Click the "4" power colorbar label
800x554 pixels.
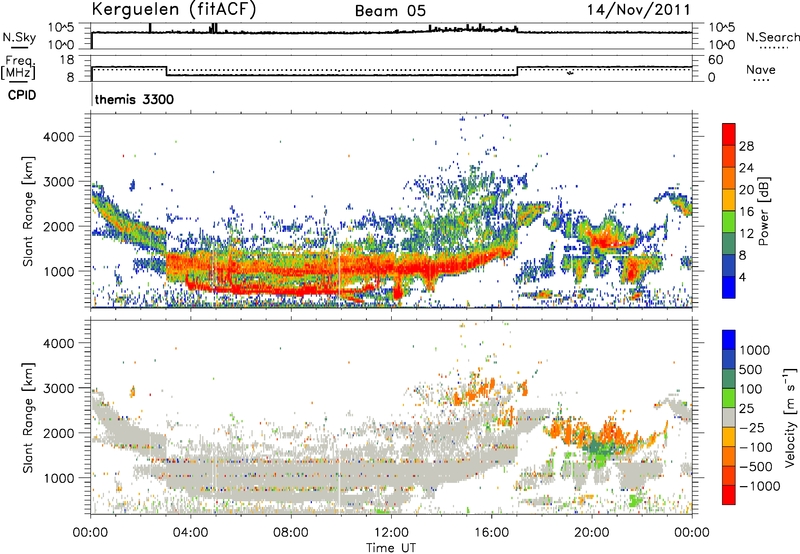742,278
